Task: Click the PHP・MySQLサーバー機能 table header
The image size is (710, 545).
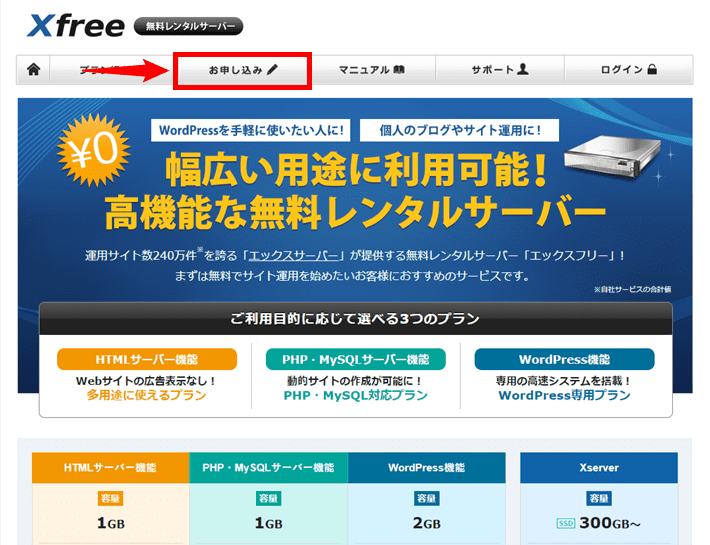Action: point(268,468)
